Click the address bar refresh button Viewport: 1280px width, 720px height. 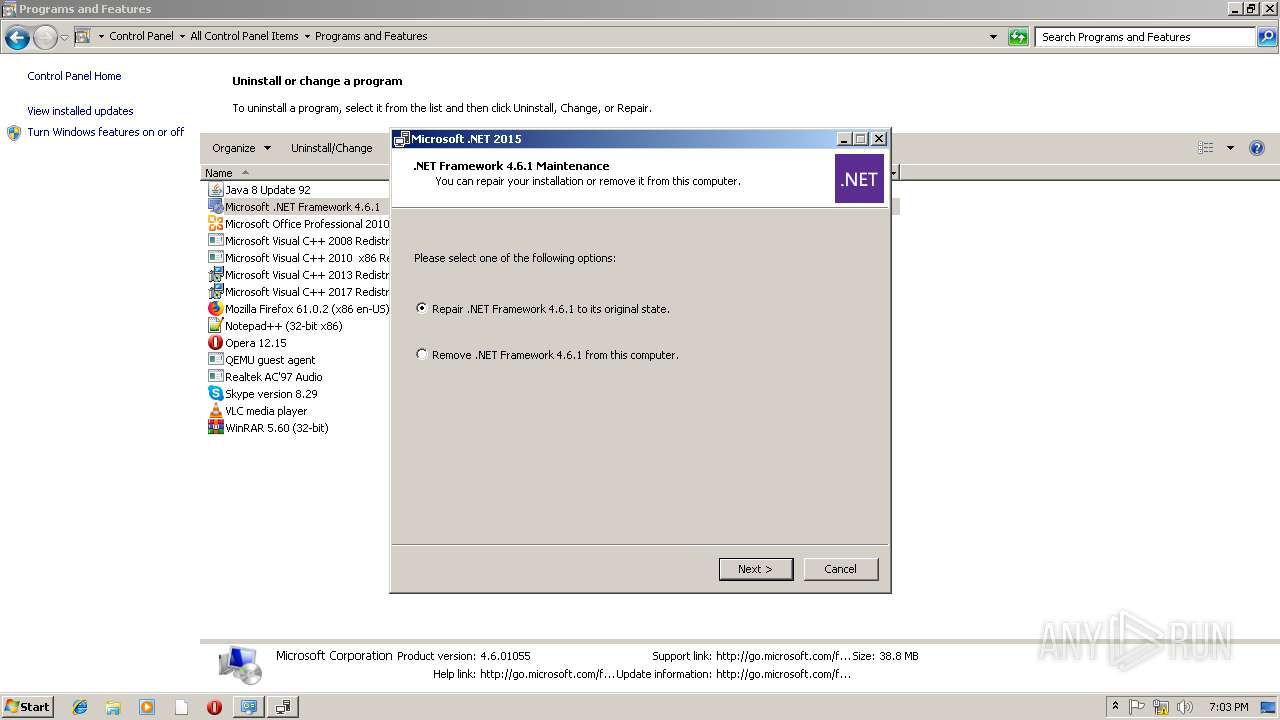pyautogui.click(x=1019, y=37)
